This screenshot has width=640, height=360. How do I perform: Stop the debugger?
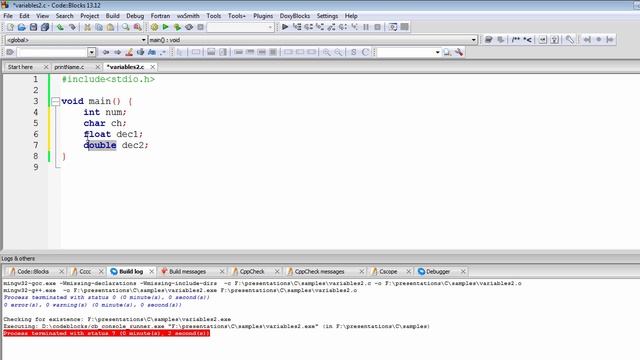(x=378, y=27)
